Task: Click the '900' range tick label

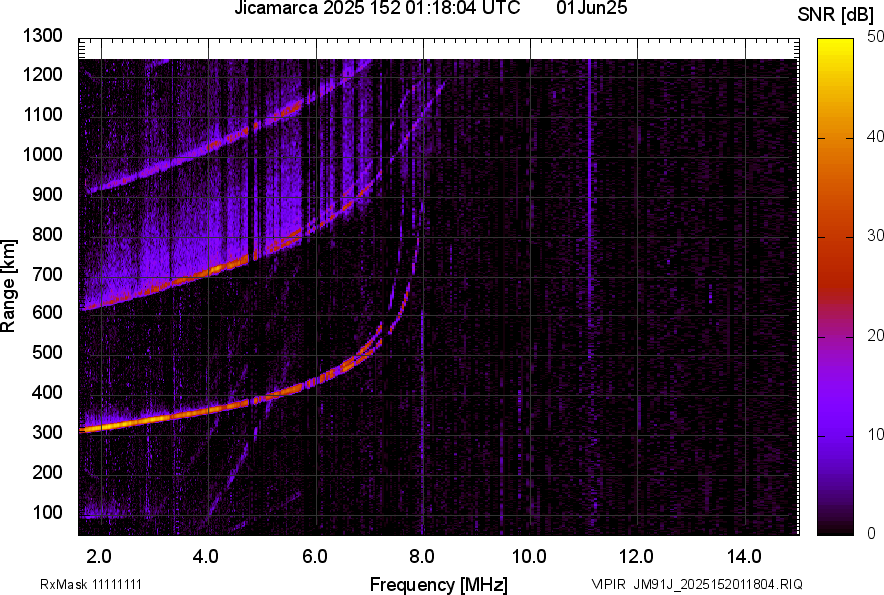Action: [47, 194]
